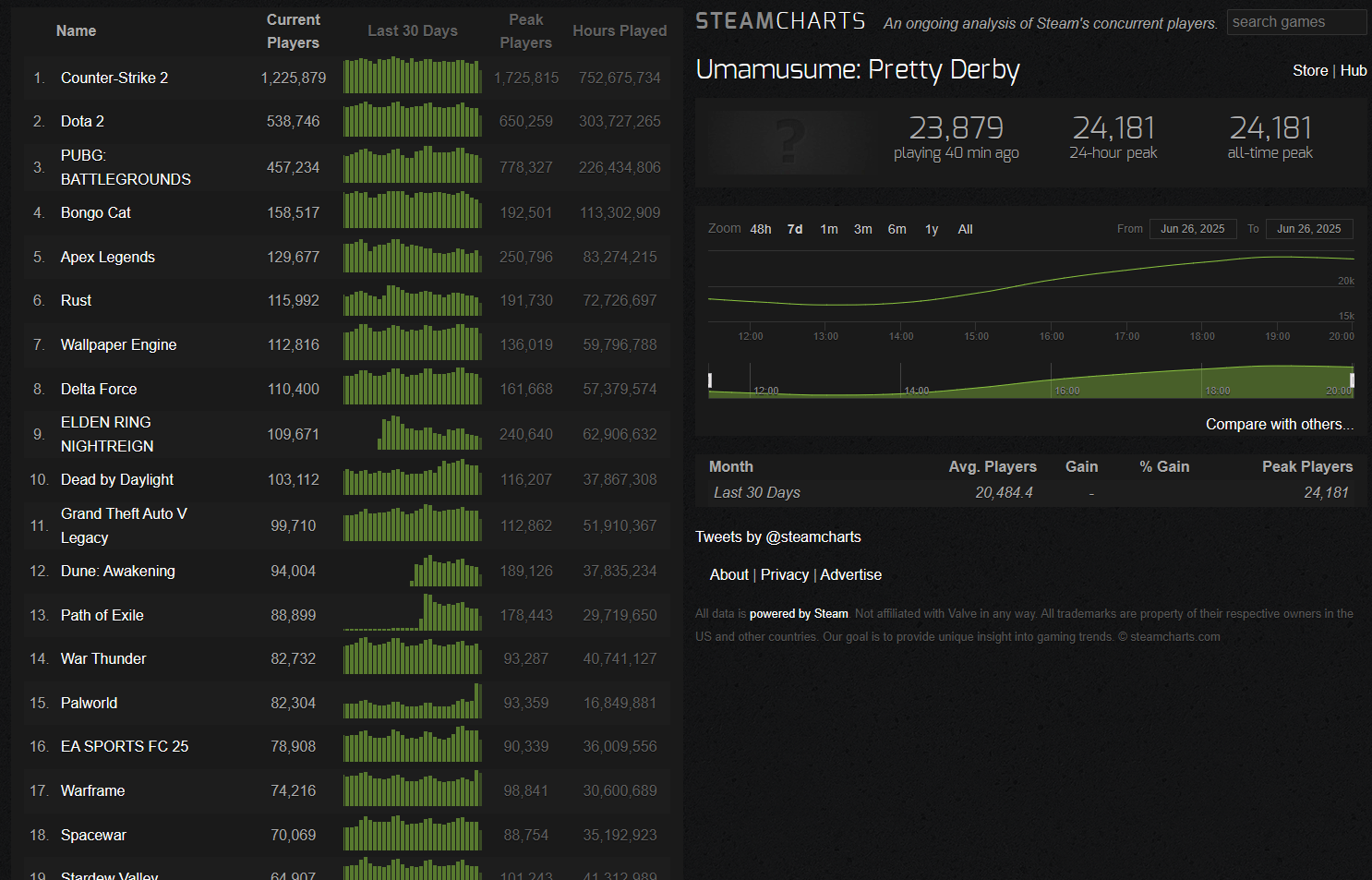Open the Hub link
This screenshot has height=880, width=1372.
(1354, 71)
